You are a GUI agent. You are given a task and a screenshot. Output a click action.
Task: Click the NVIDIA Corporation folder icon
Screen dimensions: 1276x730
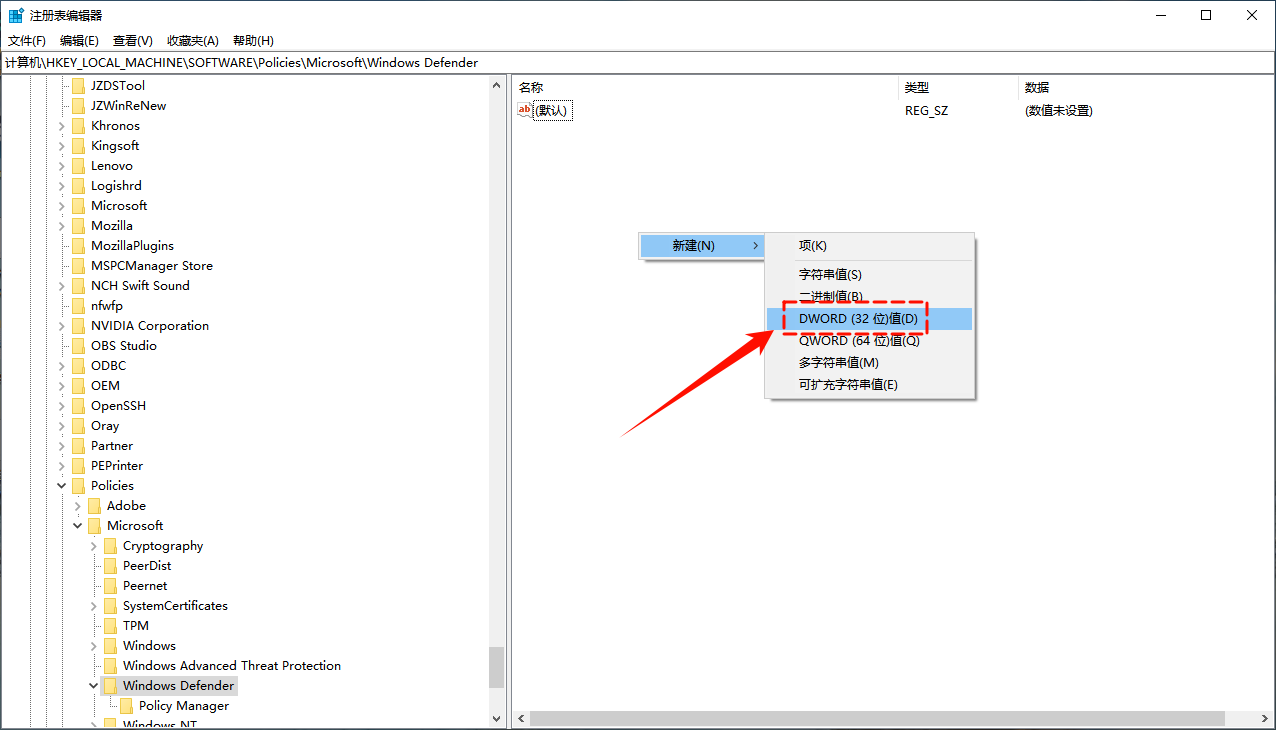click(x=78, y=325)
